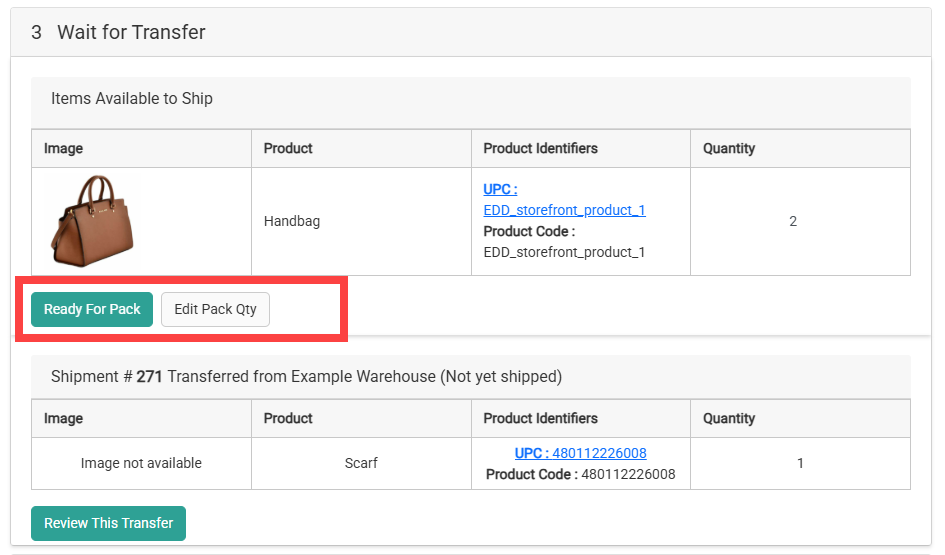
Task: Click the scarf quantity value 1
Action: click(x=801, y=463)
